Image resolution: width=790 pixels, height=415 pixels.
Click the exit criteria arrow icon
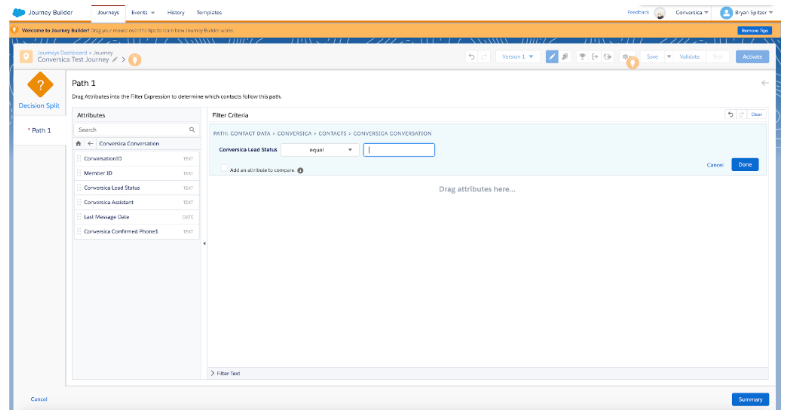click(x=595, y=57)
